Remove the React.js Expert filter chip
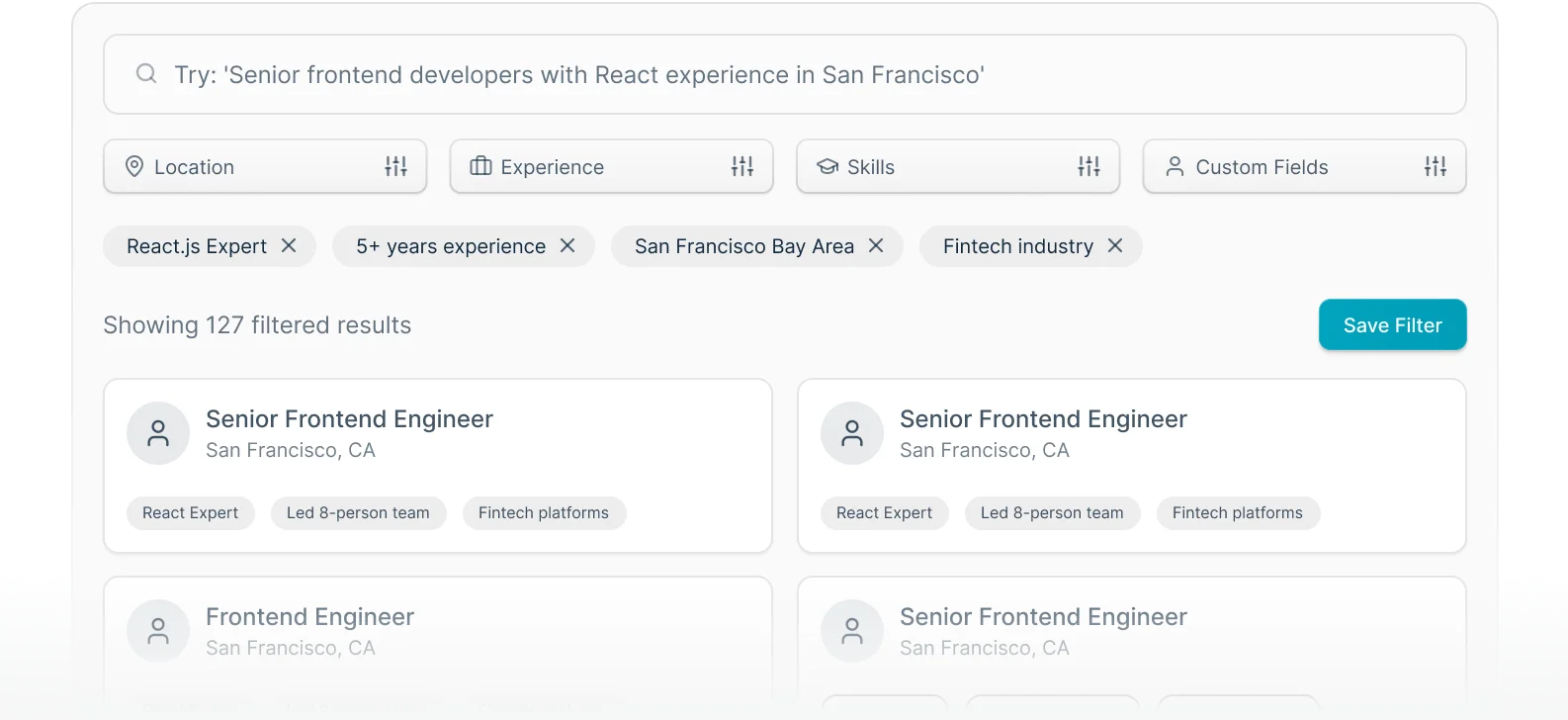 click(289, 245)
